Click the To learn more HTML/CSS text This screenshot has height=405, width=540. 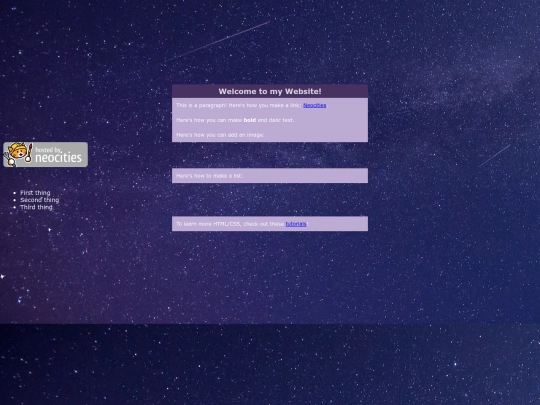coord(208,224)
